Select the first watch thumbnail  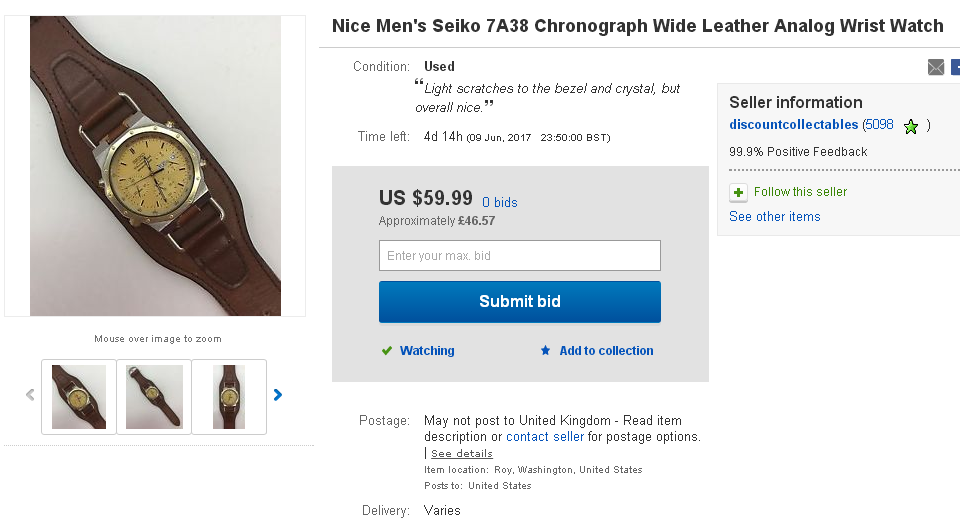click(x=79, y=397)
